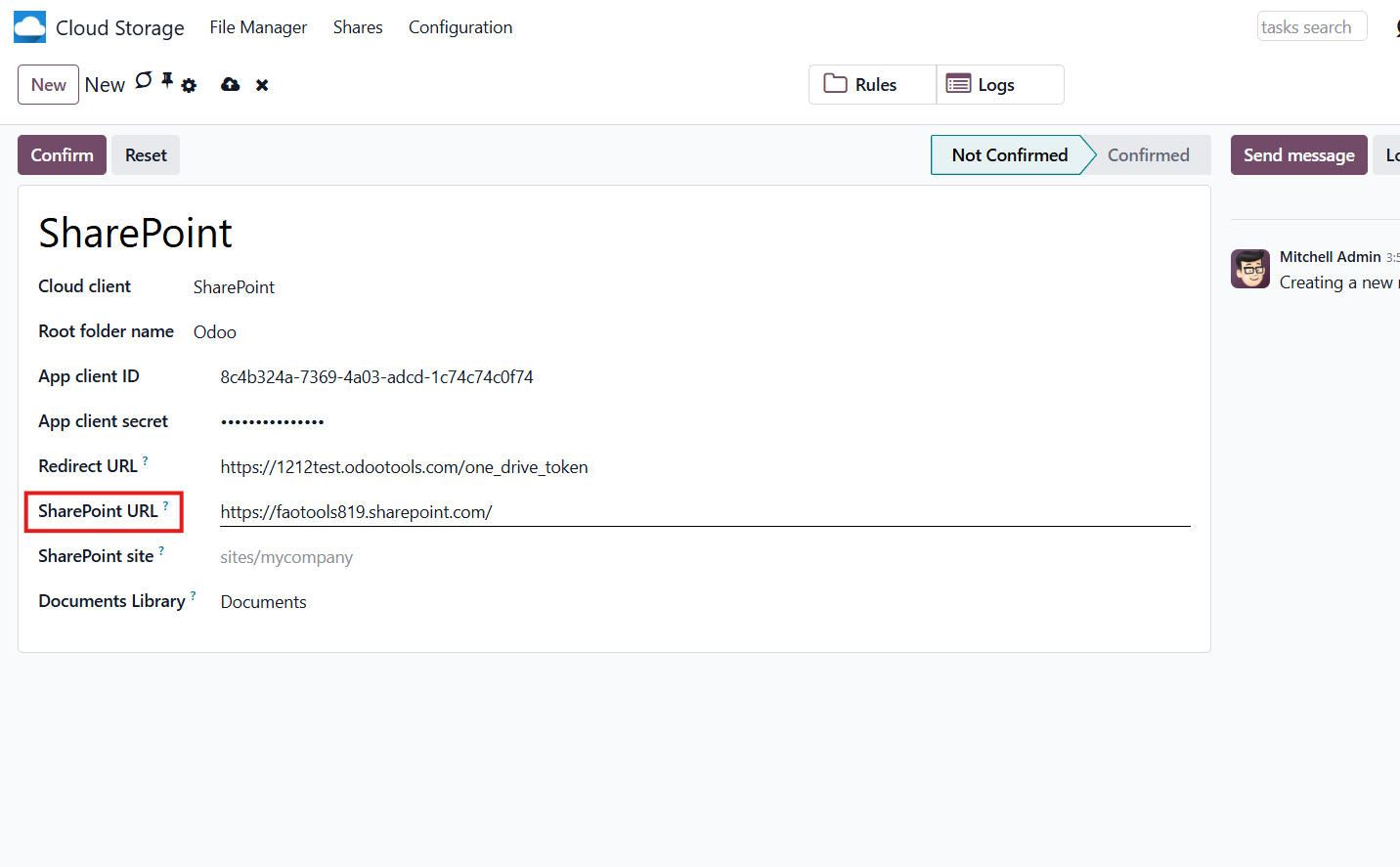
Task: Click the Cloud Storage app logo icon
Action: pyautogui.click(x=29, y=27)
